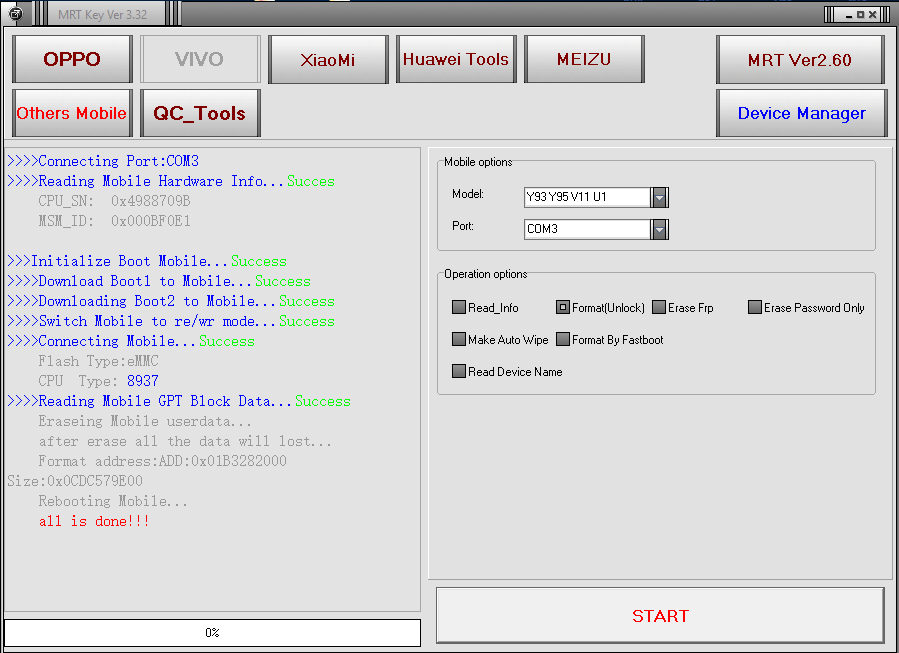Click the MRT app icon in title bar
Screen dimensions: 899x653
15,14
